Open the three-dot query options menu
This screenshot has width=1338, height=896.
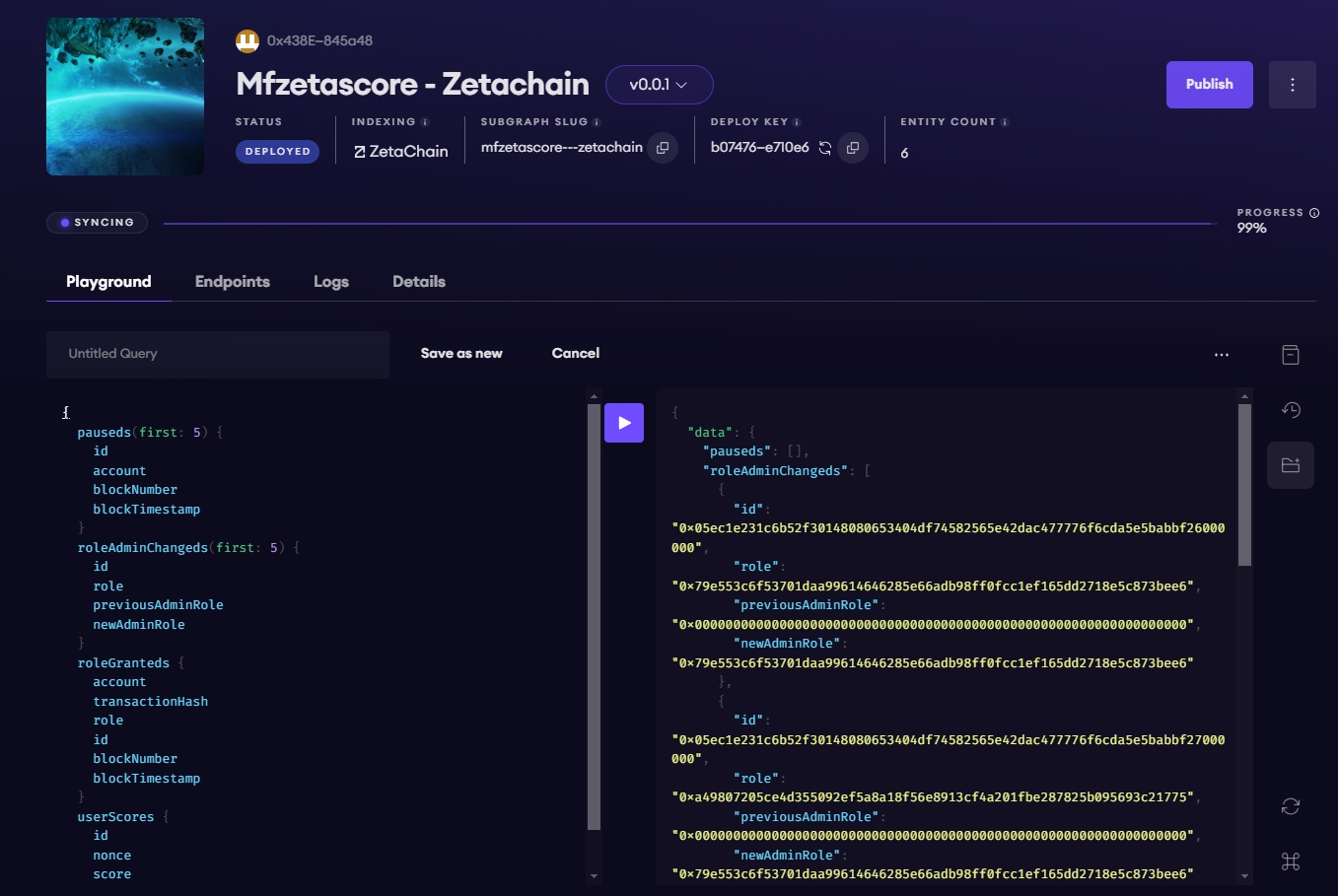tap(1222, 355)
